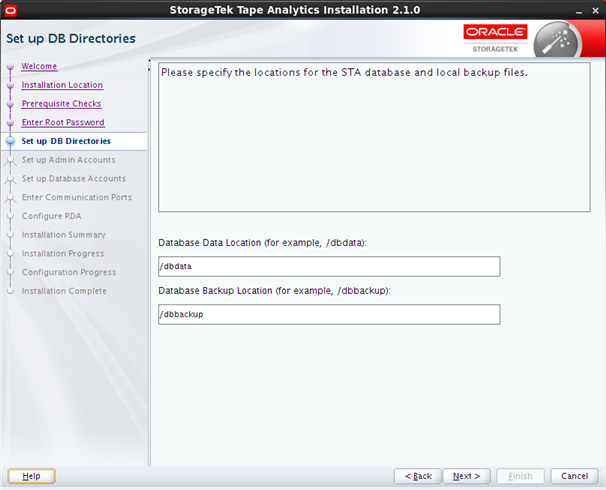Go back to previous step
This screenshot has height=490, width=606.
coord(418,476)
